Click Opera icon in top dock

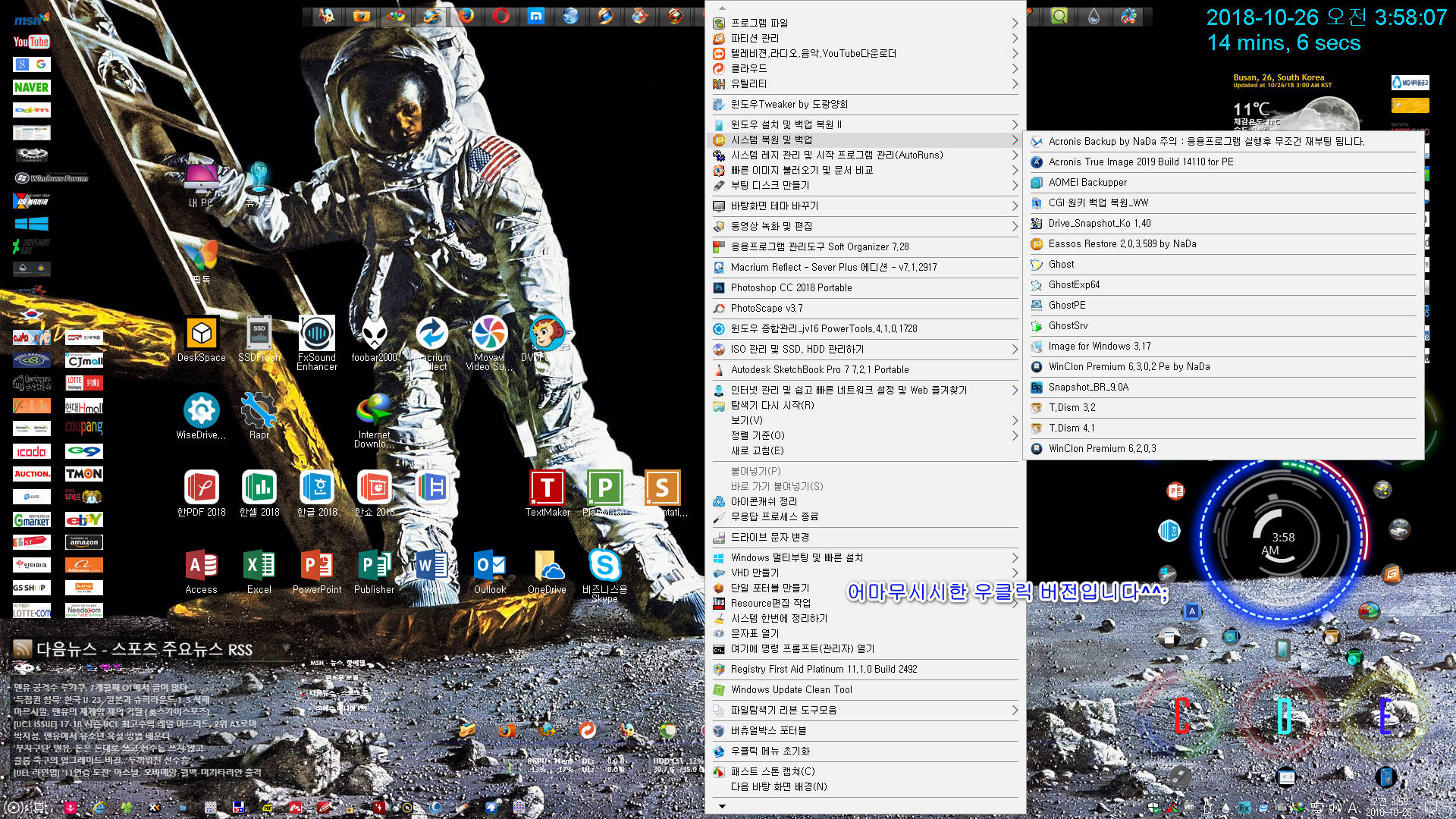coord(500,16)
